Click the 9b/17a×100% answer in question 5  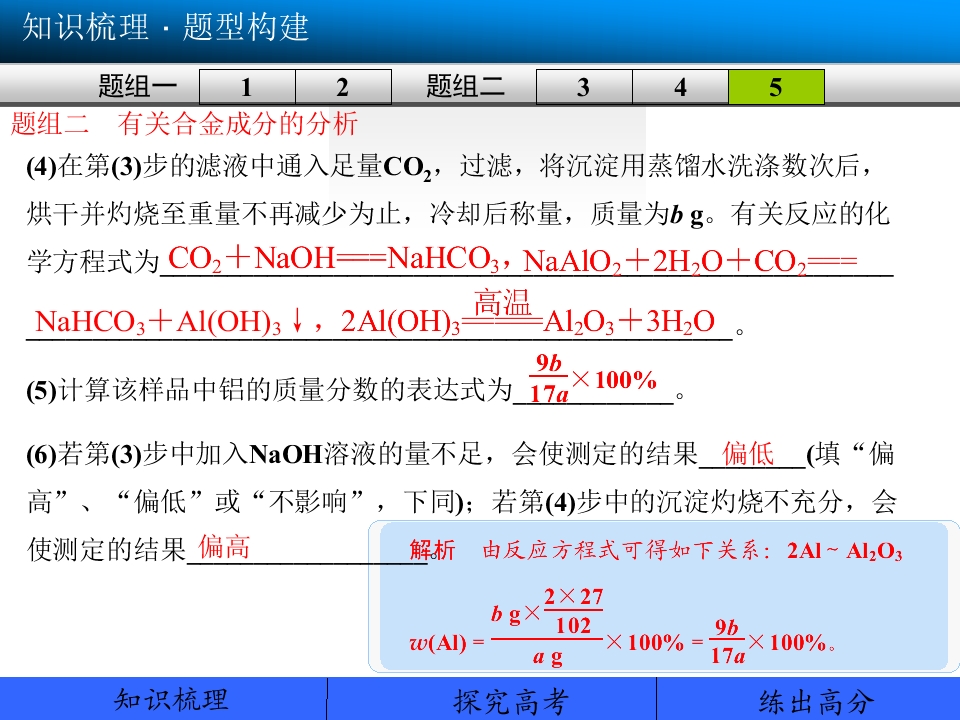click(593, 380)
